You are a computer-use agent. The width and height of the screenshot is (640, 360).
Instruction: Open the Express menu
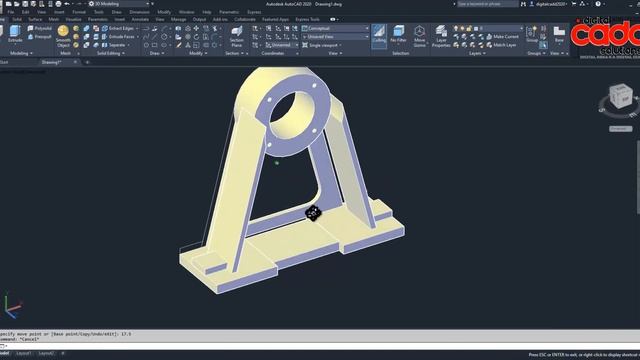coord(254,12)
